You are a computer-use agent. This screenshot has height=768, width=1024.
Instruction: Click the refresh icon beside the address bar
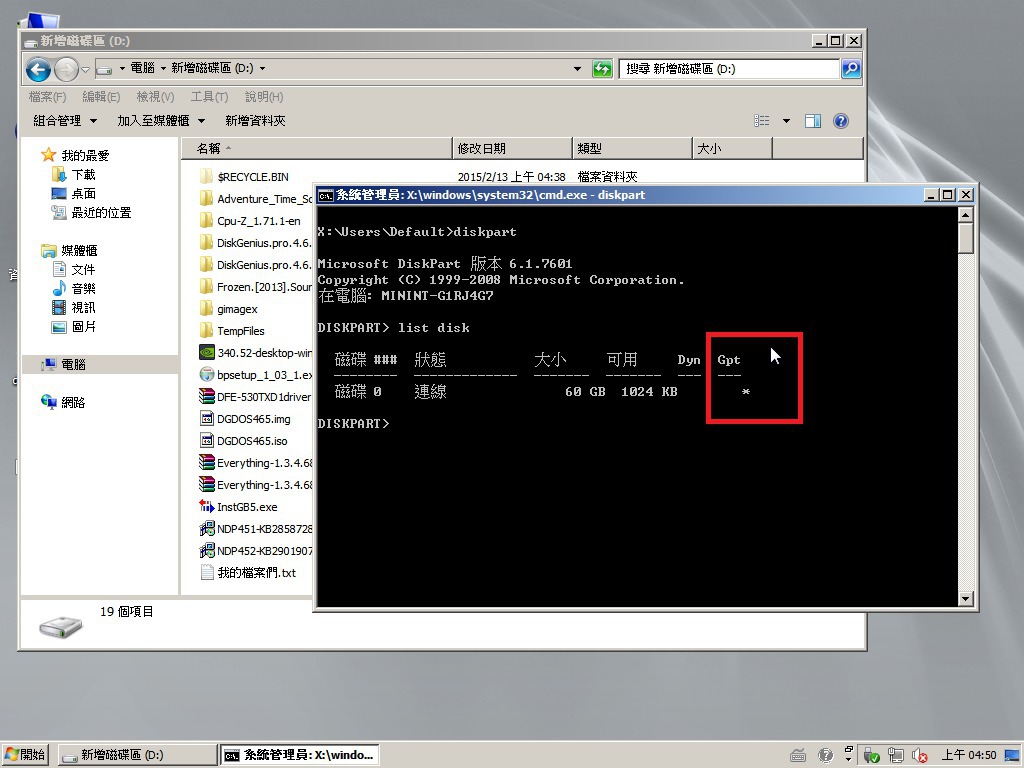[x=602, y=69]
